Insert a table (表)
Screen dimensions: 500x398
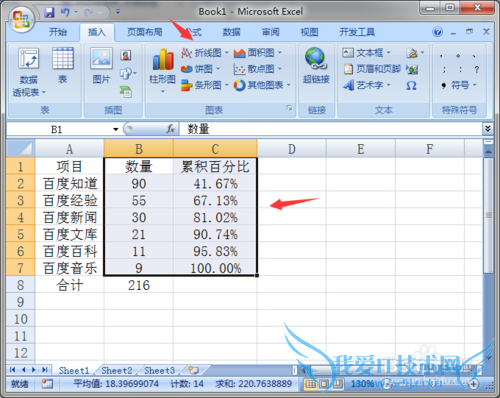click(x=63, y=66)
